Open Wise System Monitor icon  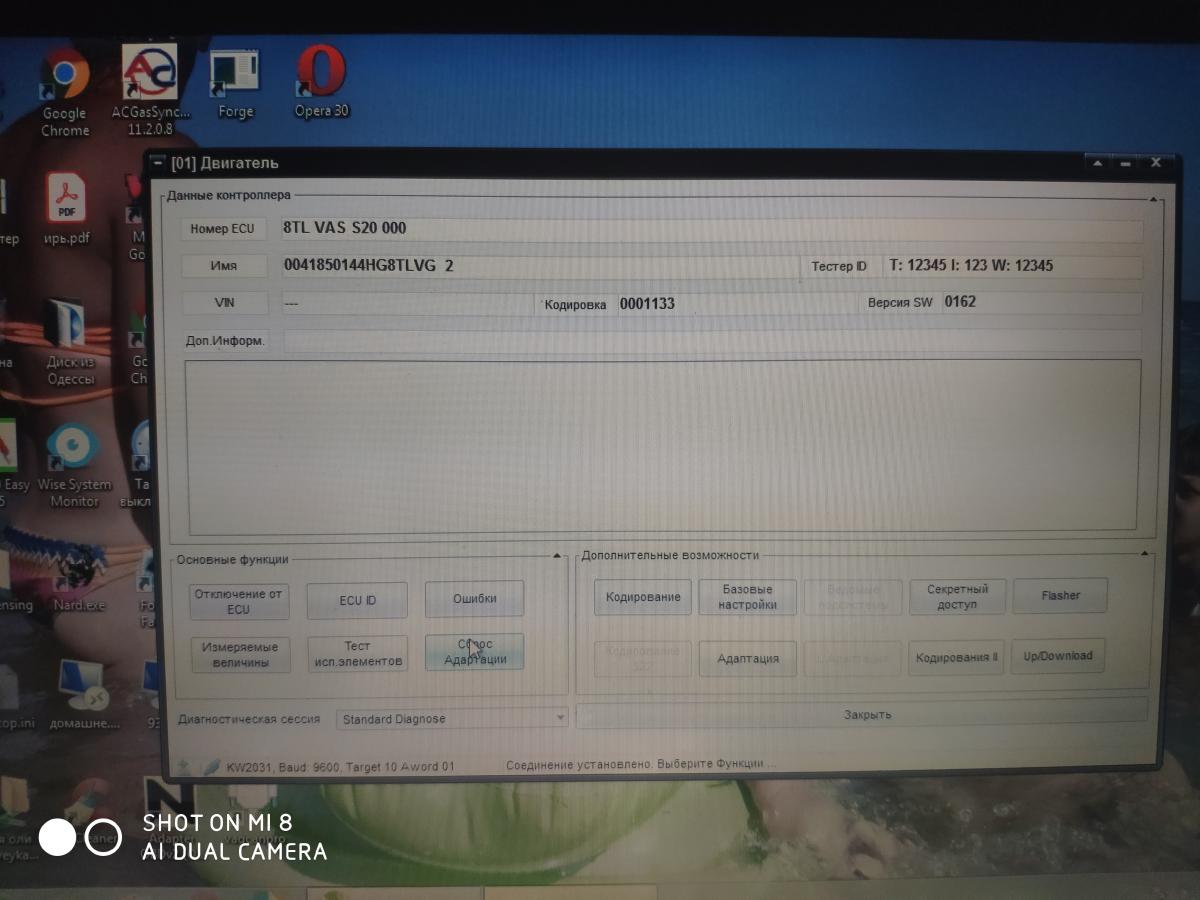click(x=73, y=452)
